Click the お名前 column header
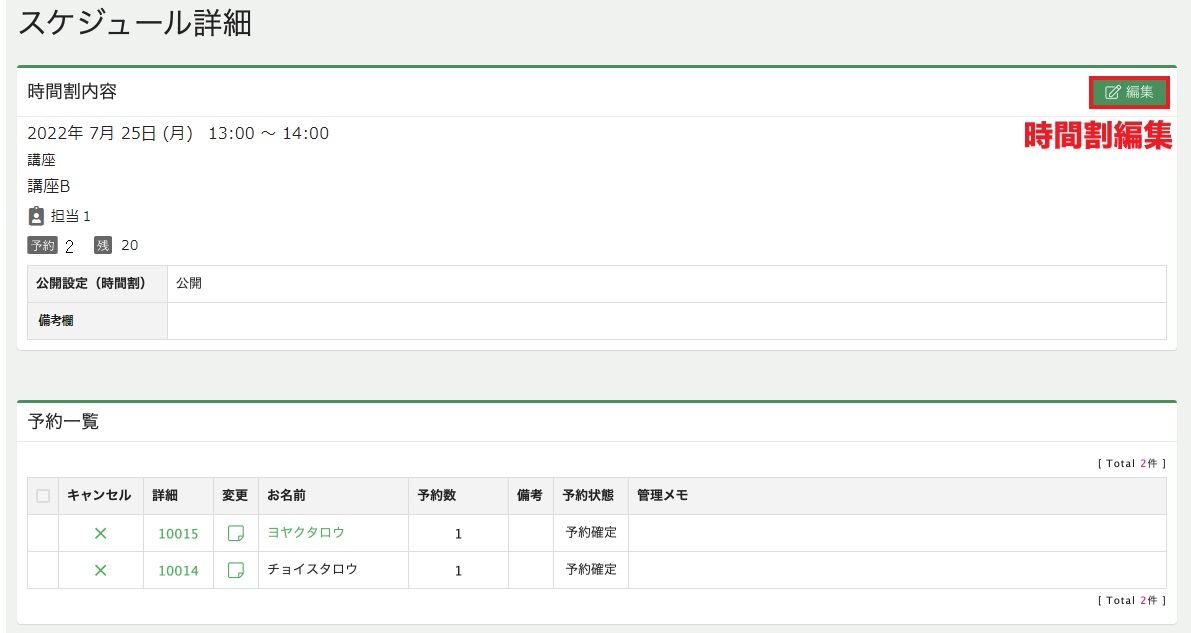Viewport: 1191px width, 633px height. pyautogui.click(x=286, y=495)
